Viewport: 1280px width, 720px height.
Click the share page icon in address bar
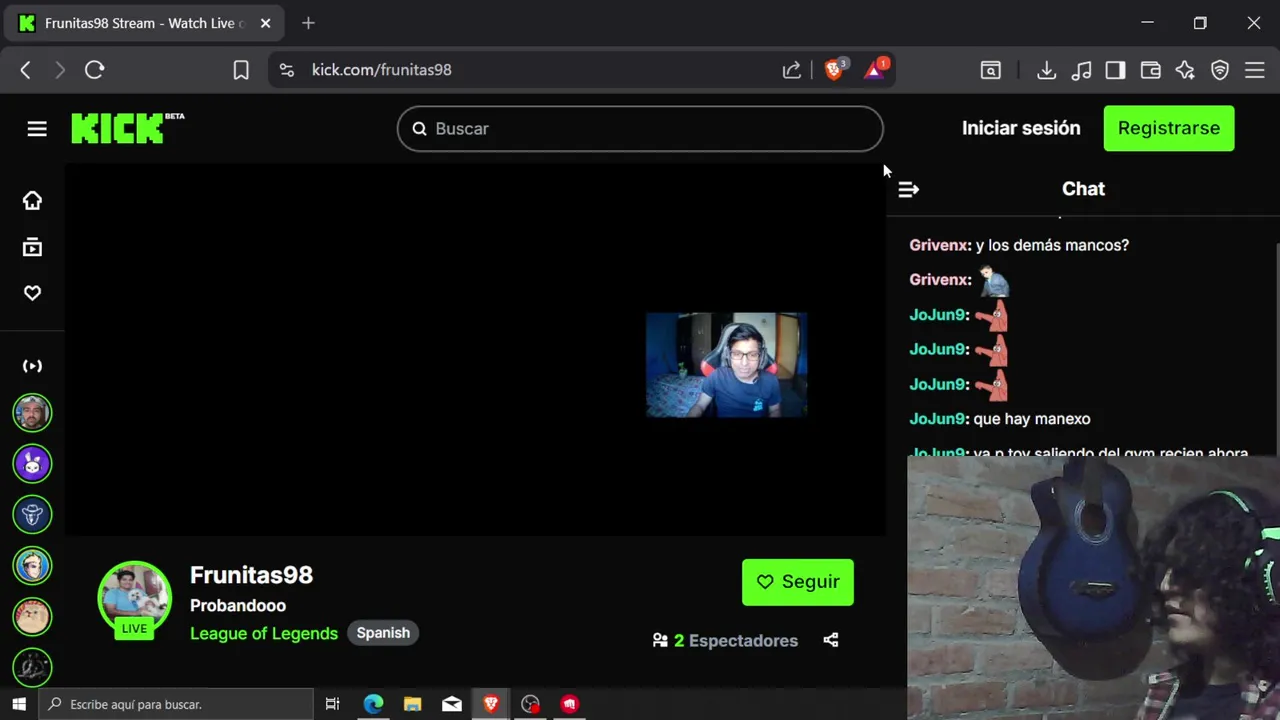click(x=791, y=70)
